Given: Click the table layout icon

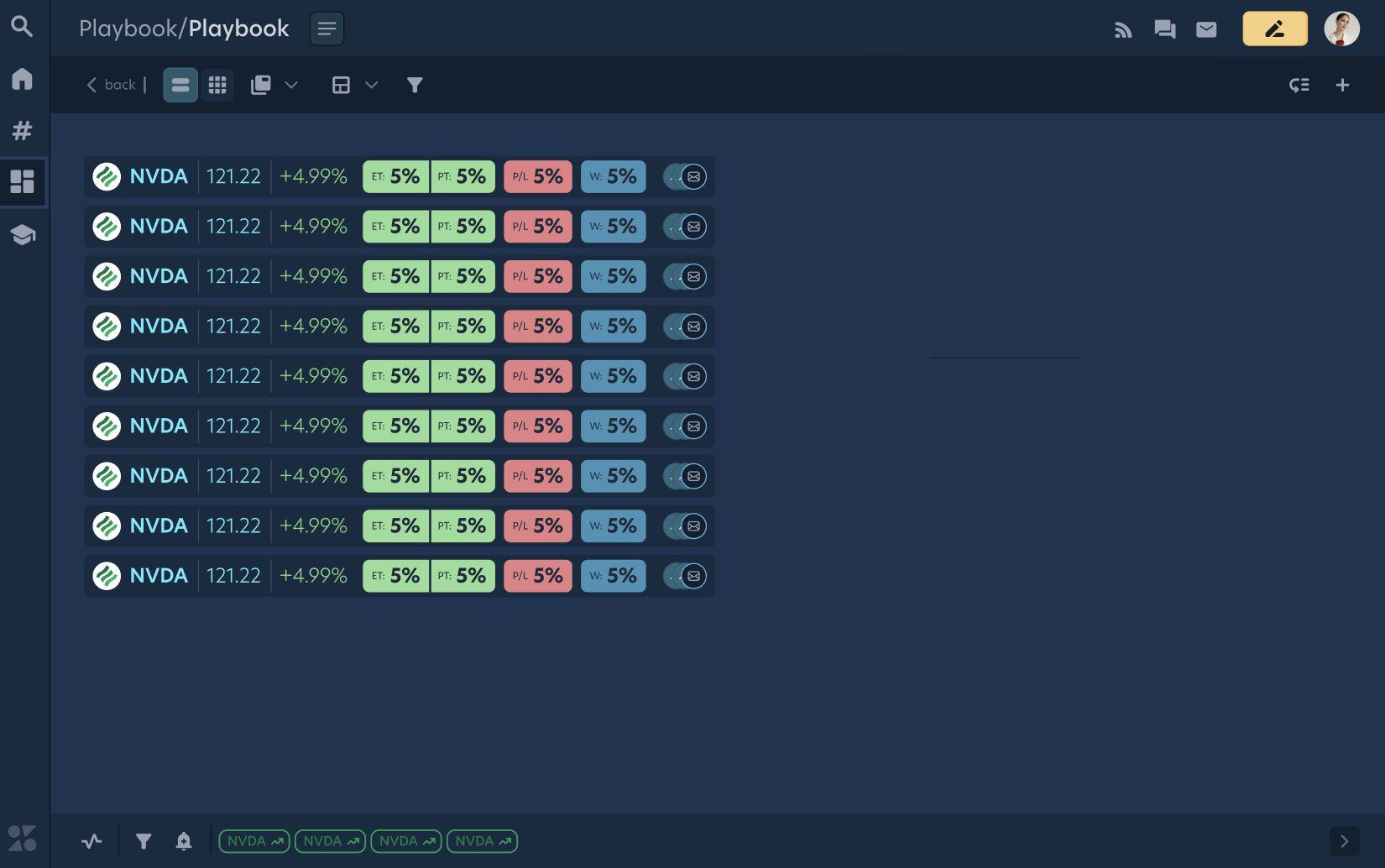Looking at the screenshot, I should pos(341,85).
